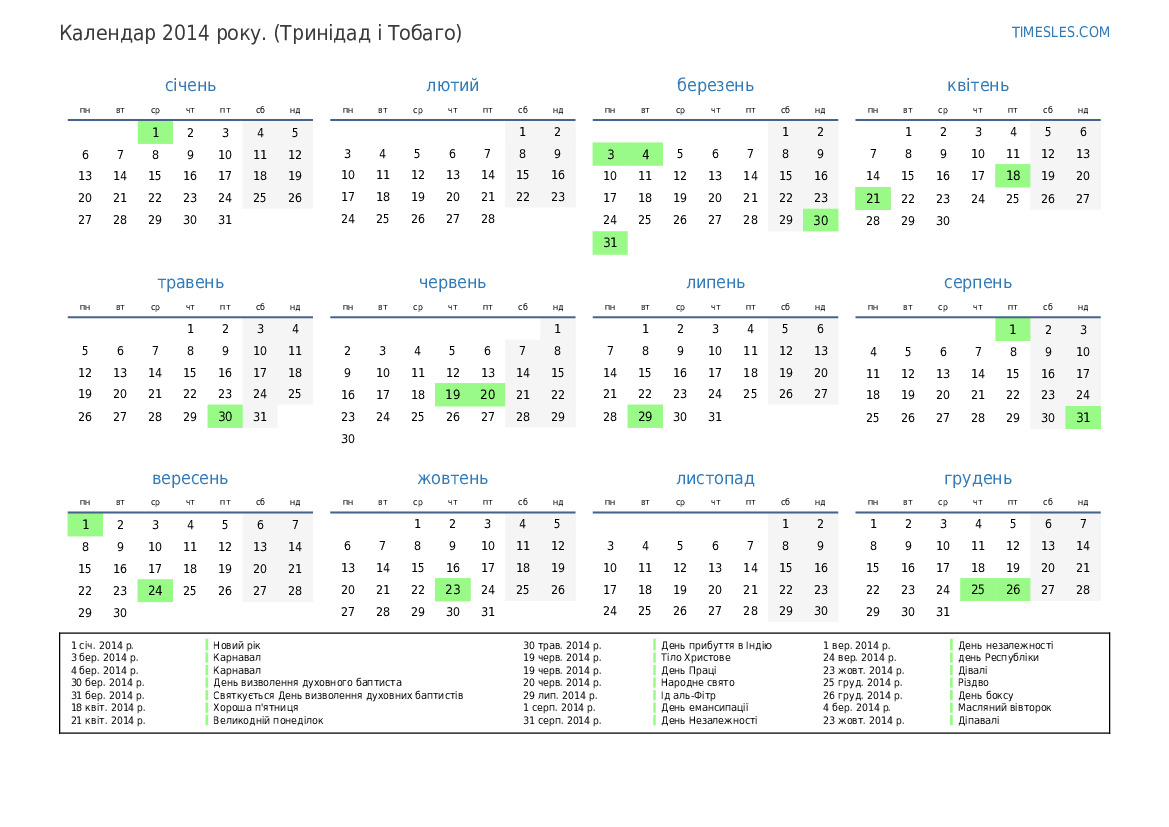This screenshot has width=1169, height=827.
Task: Select highlighted day 30 in травень
Action: tap(225, 416)
